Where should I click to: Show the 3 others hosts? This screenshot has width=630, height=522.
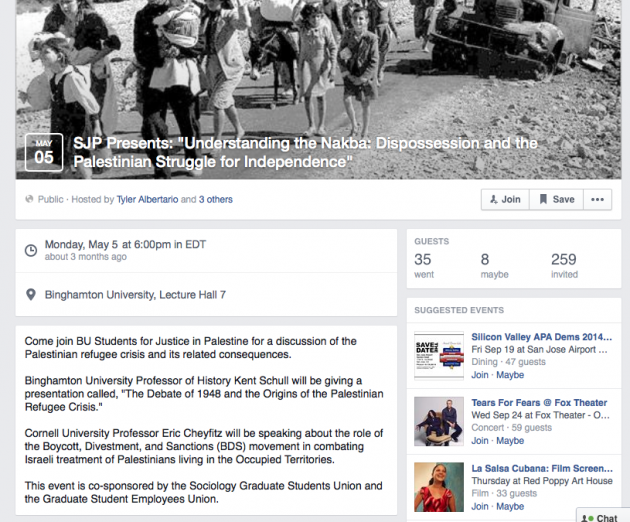215,199
